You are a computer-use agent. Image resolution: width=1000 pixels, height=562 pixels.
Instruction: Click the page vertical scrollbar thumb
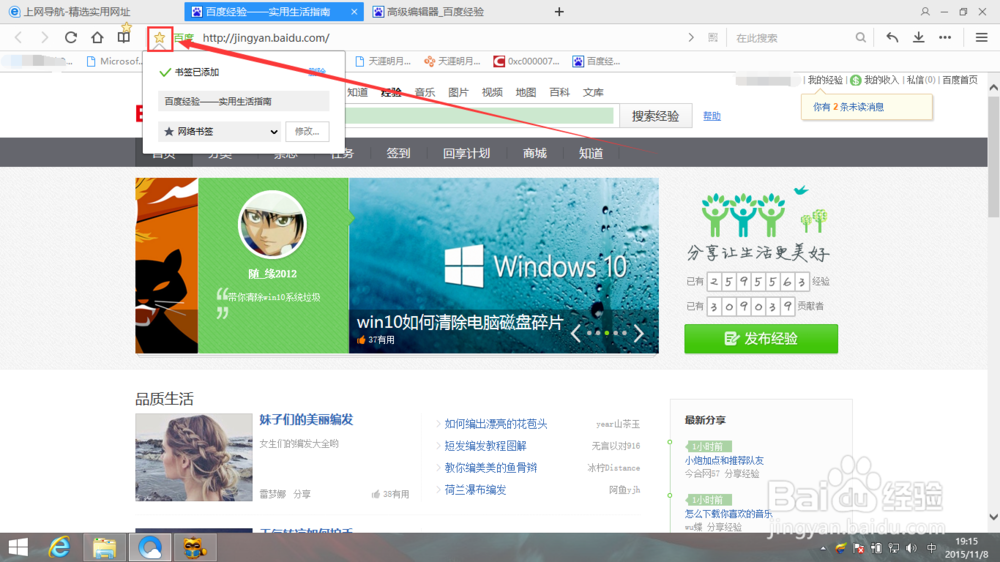pyautogui.click(x=994, y=156)
